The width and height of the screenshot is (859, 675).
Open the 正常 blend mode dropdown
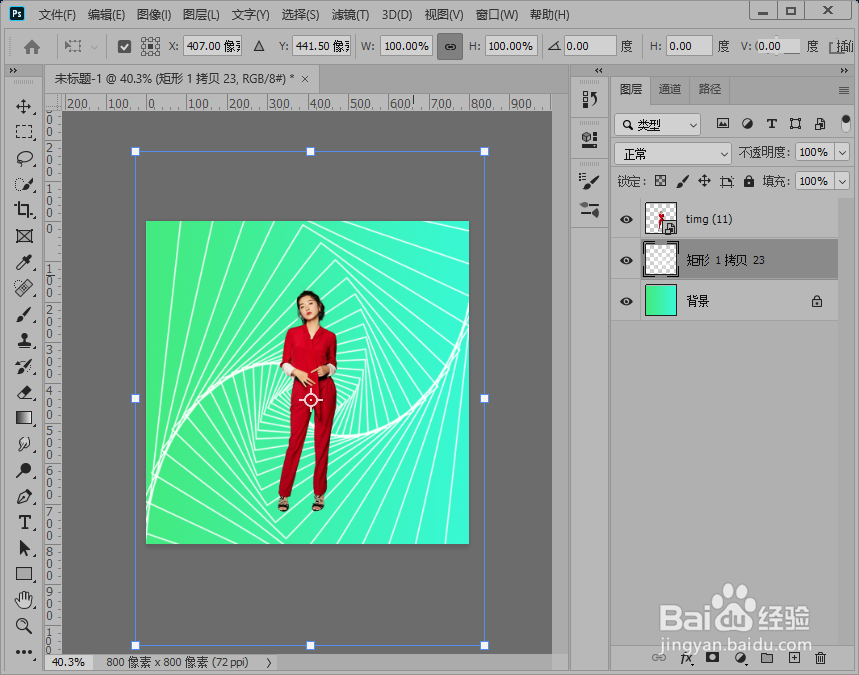point(673,153)
